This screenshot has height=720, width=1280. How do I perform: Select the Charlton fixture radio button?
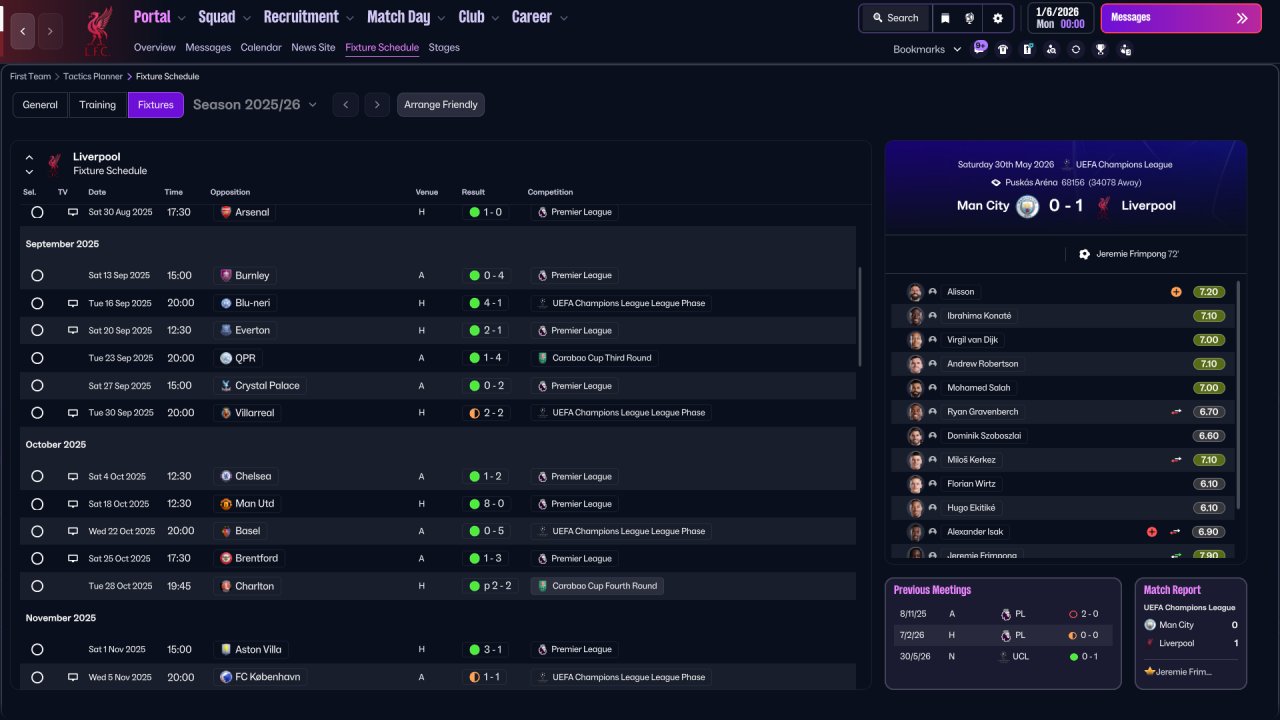pyautogui.click(x=37, y=586)
